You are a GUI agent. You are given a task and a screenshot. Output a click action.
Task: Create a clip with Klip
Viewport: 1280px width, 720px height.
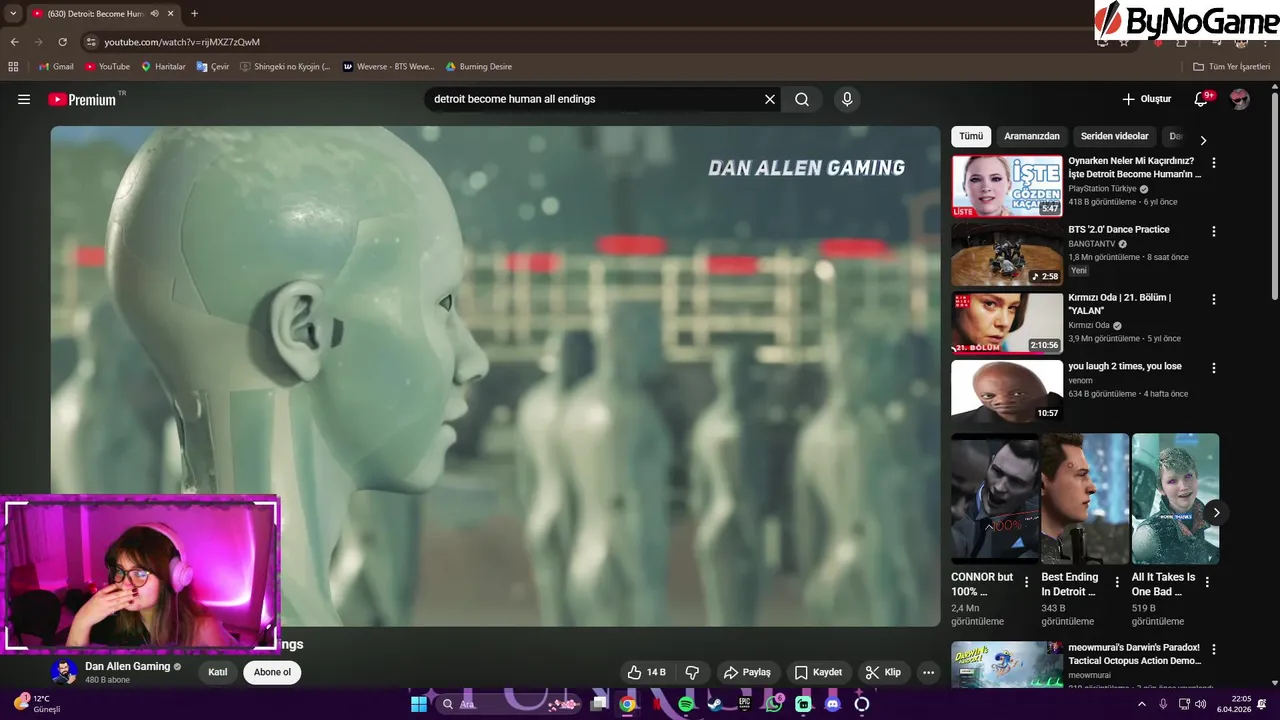(883, 672)
